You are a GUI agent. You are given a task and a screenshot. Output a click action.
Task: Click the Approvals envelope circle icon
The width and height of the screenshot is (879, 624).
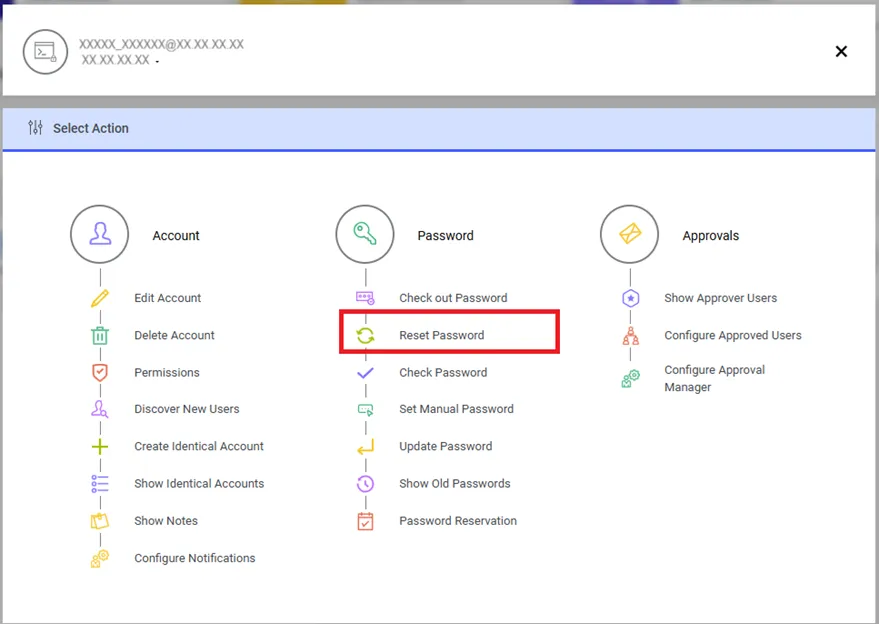pyautogui.click(x=630, y=234)
